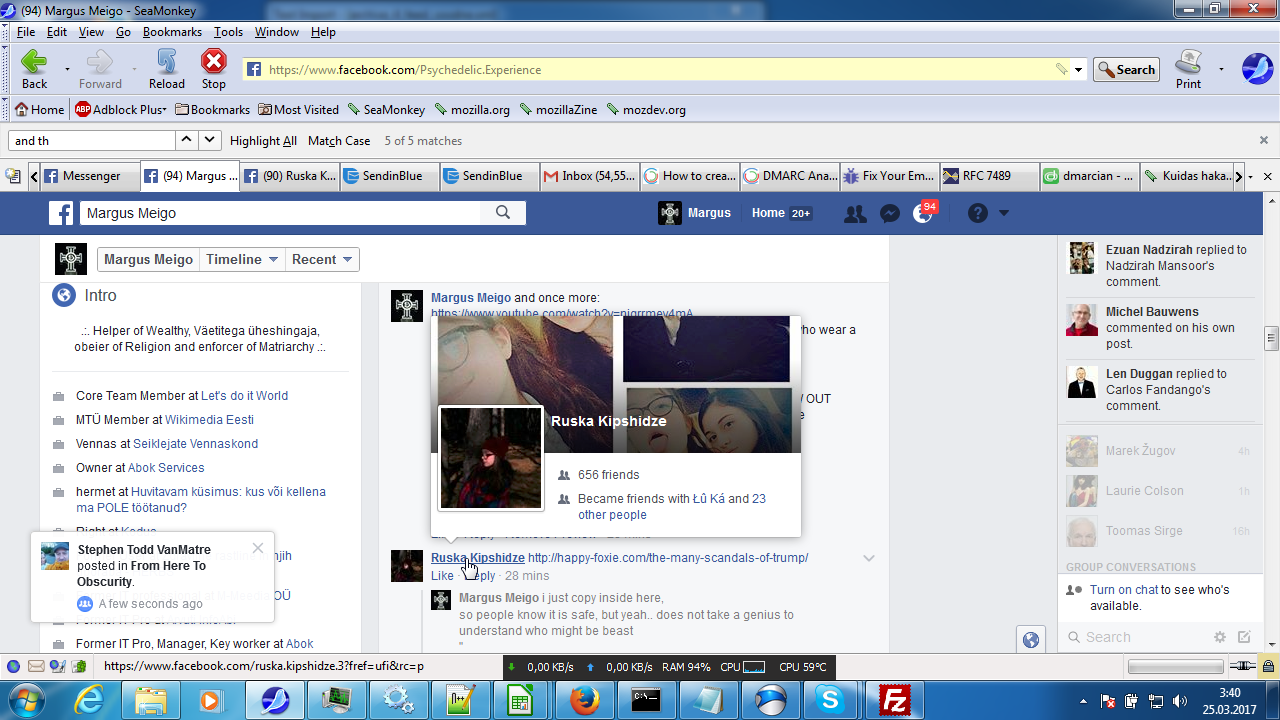Open Friend Requests icon in Facebook header

click(x=854, y=213)
